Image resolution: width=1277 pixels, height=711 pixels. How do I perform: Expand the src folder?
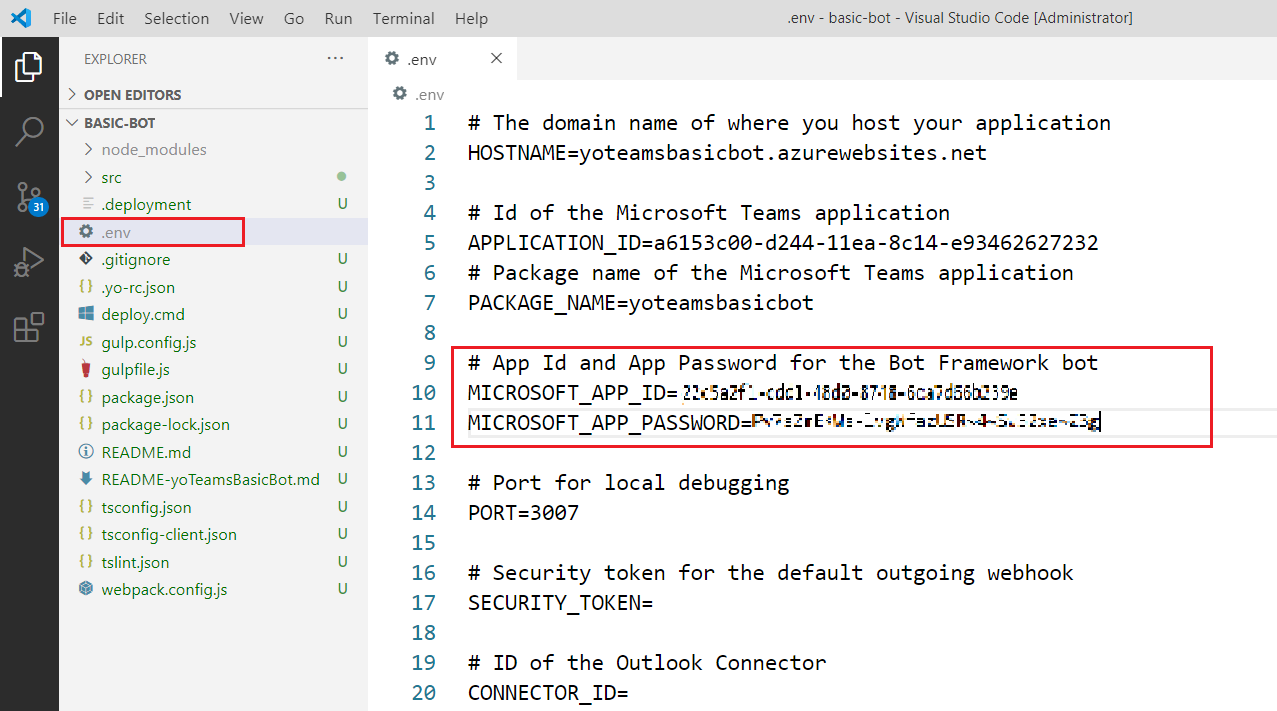pos(111,177)
